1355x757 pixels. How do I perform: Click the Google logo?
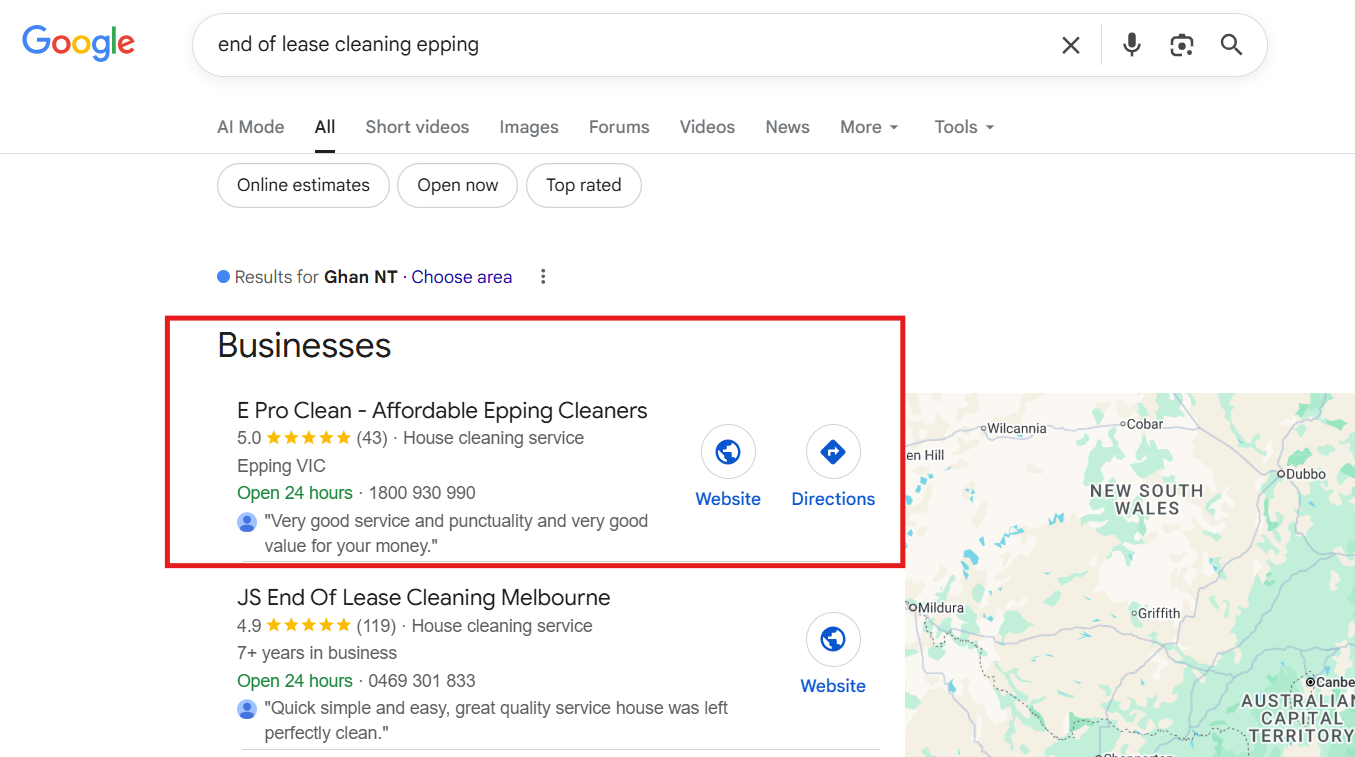(78, 43)
